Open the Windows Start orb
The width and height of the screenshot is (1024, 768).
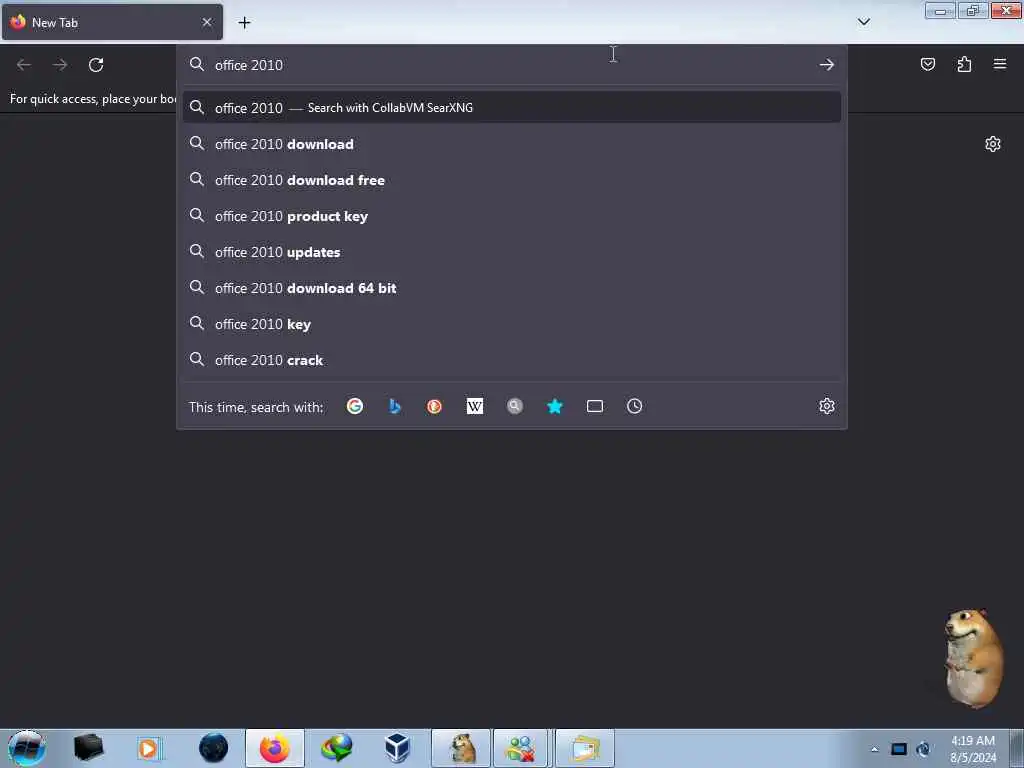[x=27, y=748]
